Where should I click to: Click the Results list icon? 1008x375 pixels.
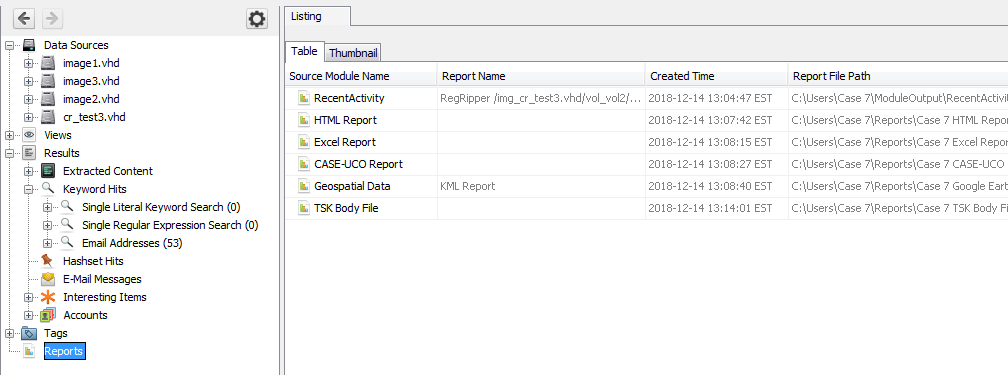coord(29,153)
